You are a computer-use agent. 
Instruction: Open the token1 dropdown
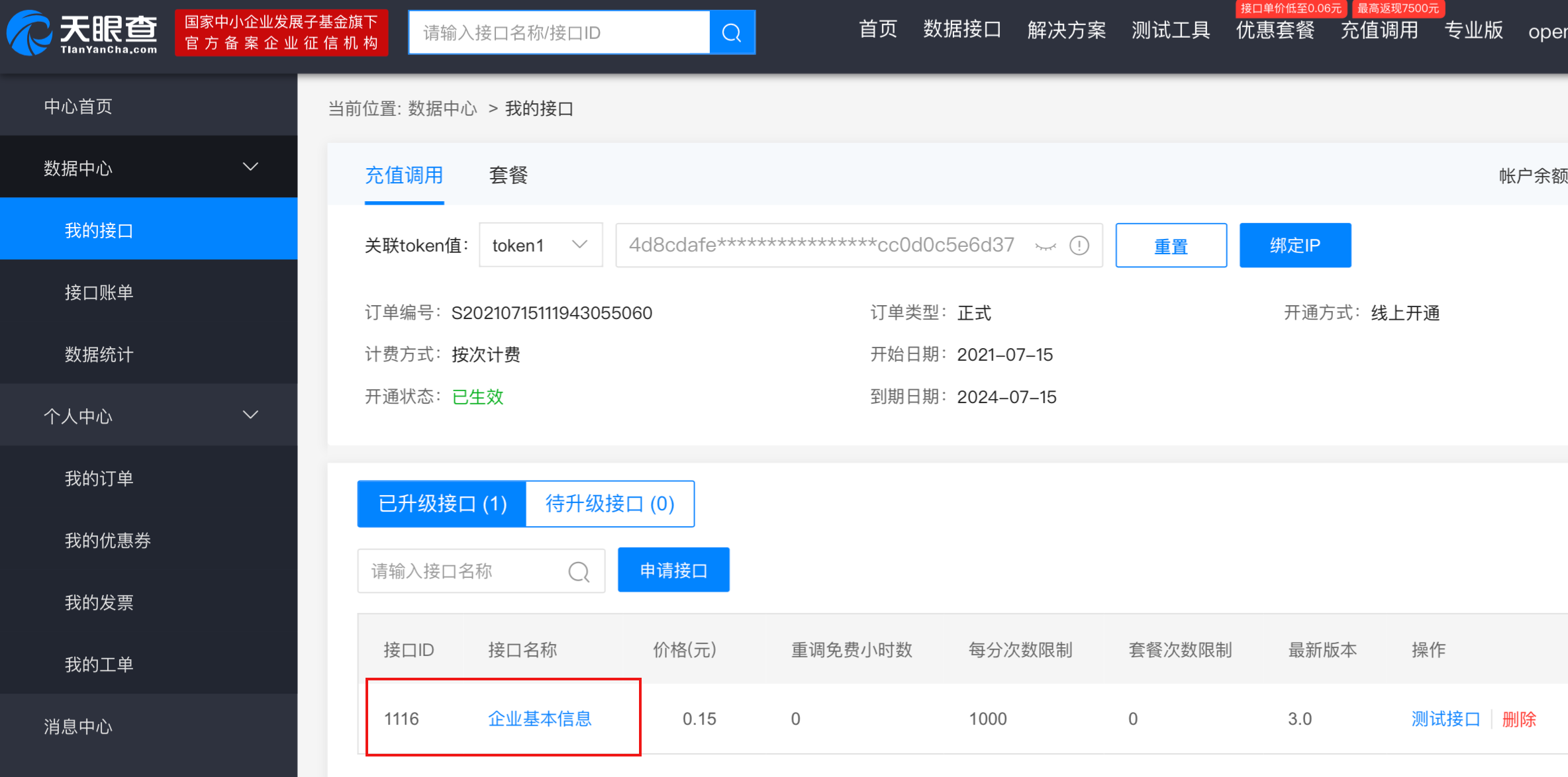click(540, 245)
